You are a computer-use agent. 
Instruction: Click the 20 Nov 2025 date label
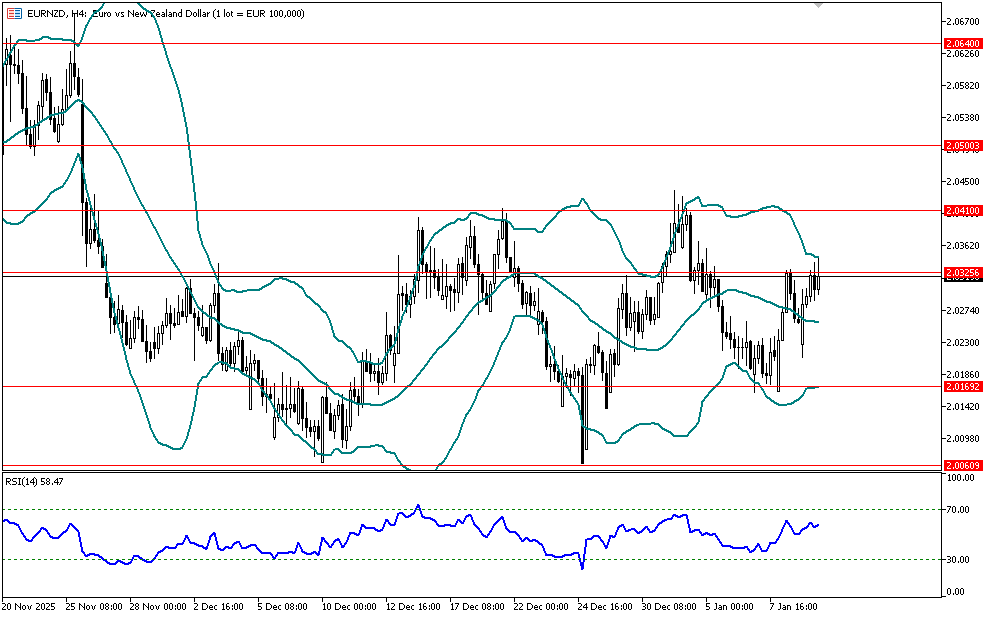pos(29,606)
